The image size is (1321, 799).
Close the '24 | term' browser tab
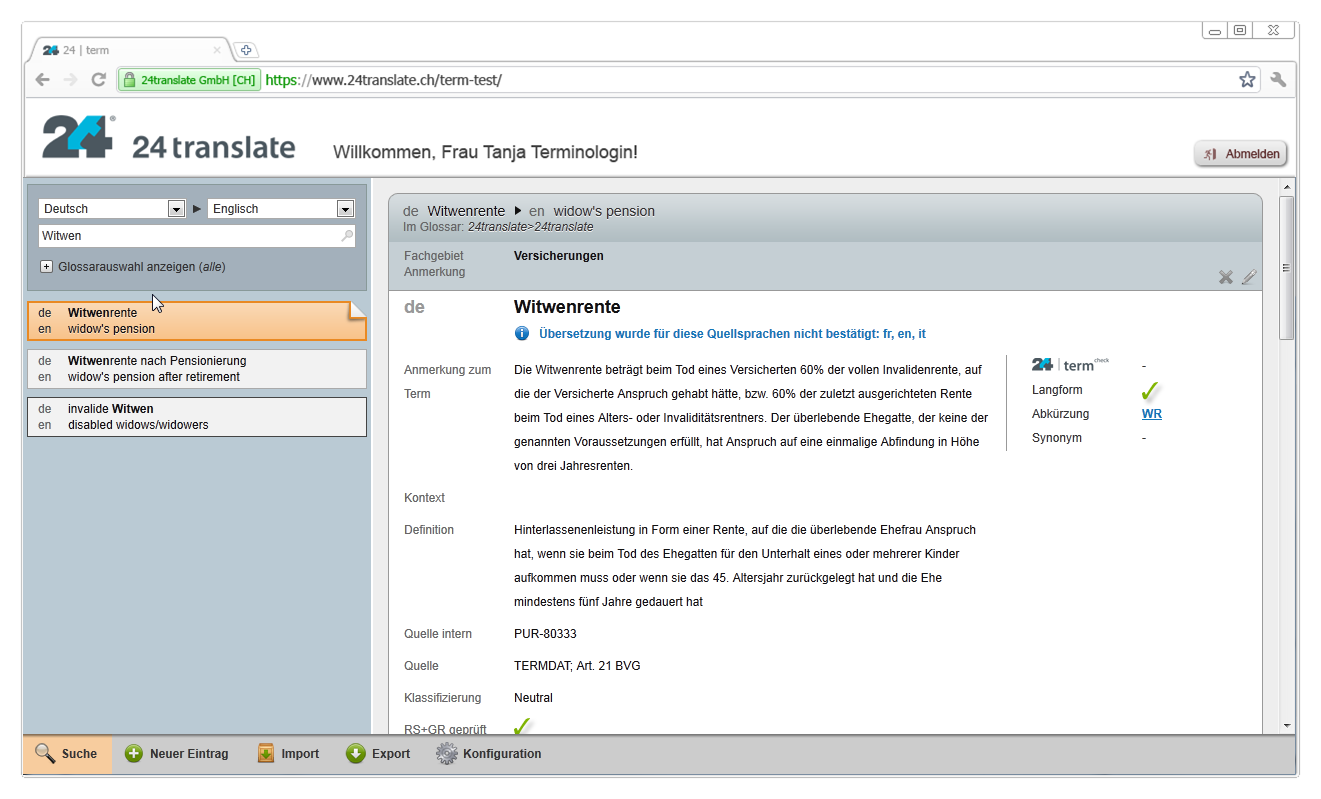point(217,50)
